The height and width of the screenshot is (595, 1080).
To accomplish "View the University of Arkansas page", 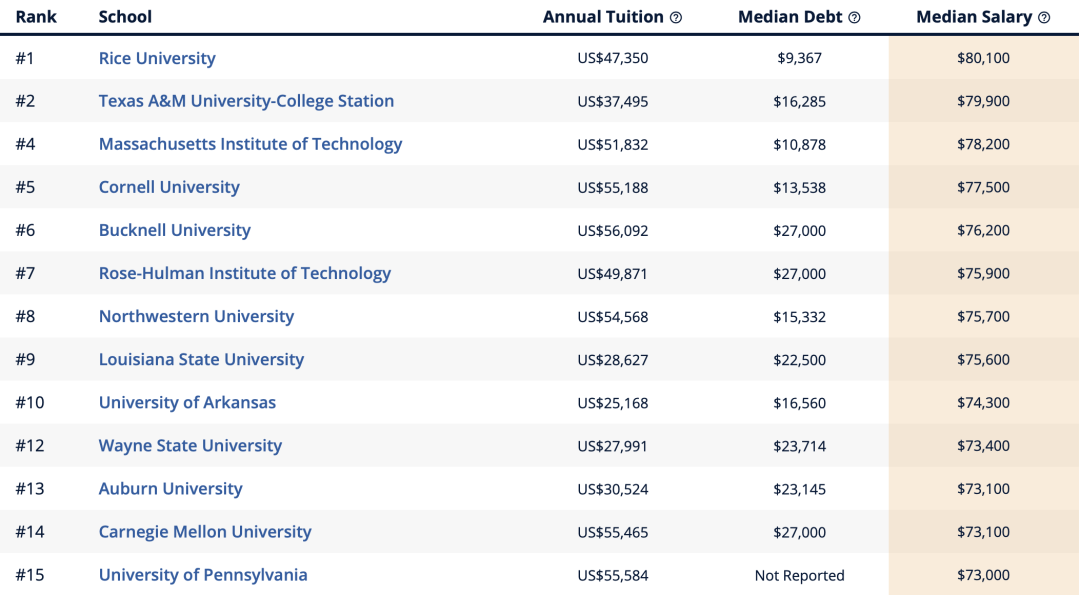I will click(187, 403).
